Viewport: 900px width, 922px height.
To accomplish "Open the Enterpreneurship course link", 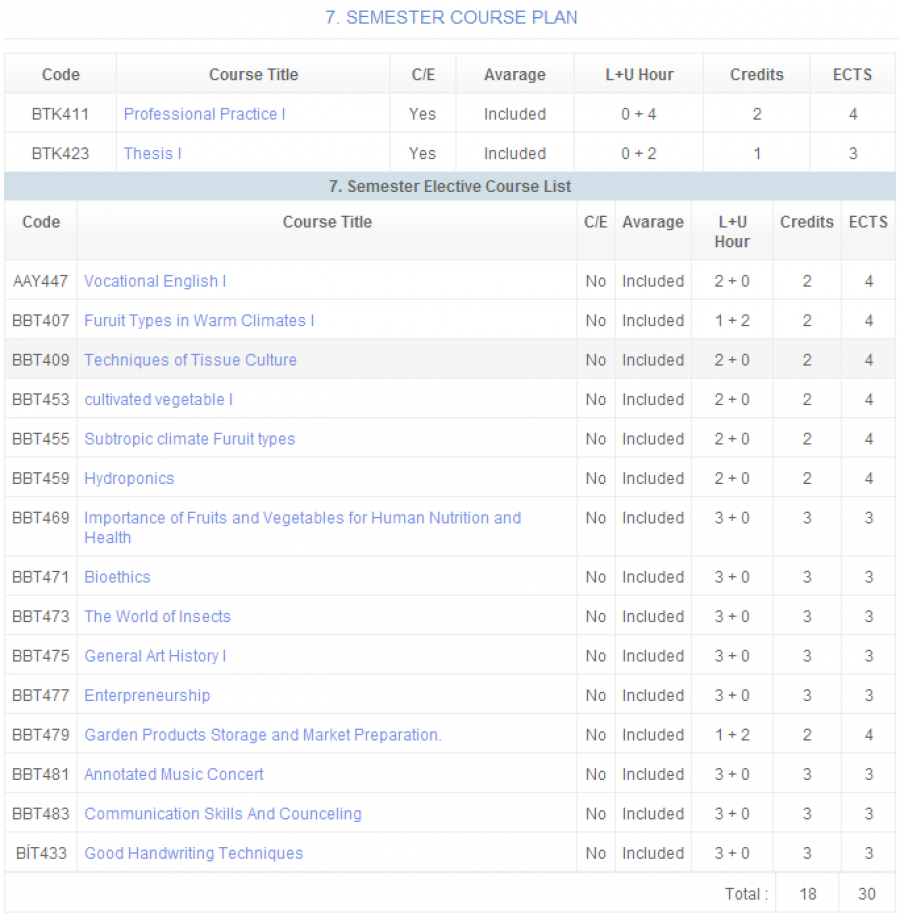I will click(x=147, y=695).
